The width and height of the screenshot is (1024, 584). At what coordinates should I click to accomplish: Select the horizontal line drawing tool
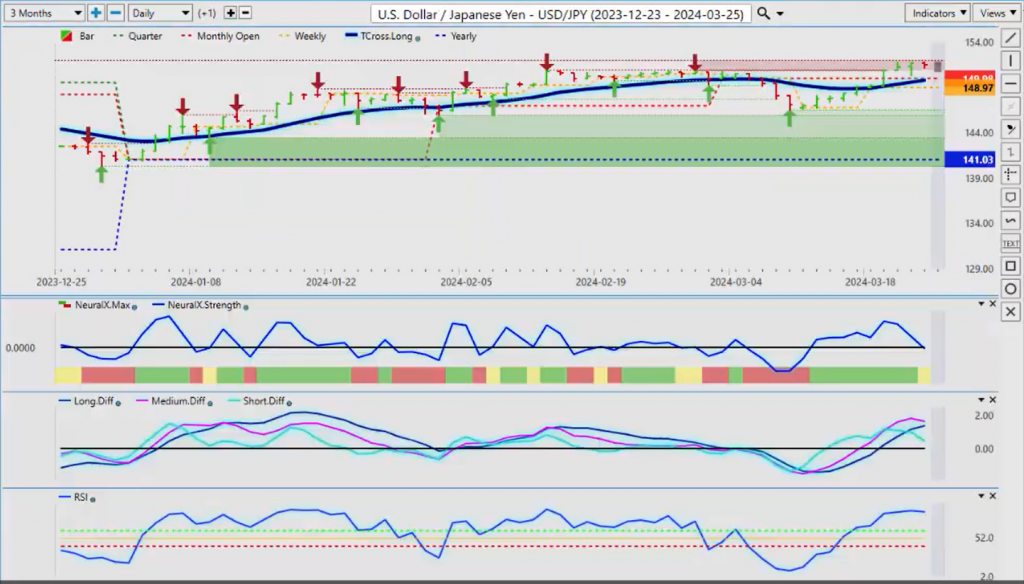[x=1011, y=83]
